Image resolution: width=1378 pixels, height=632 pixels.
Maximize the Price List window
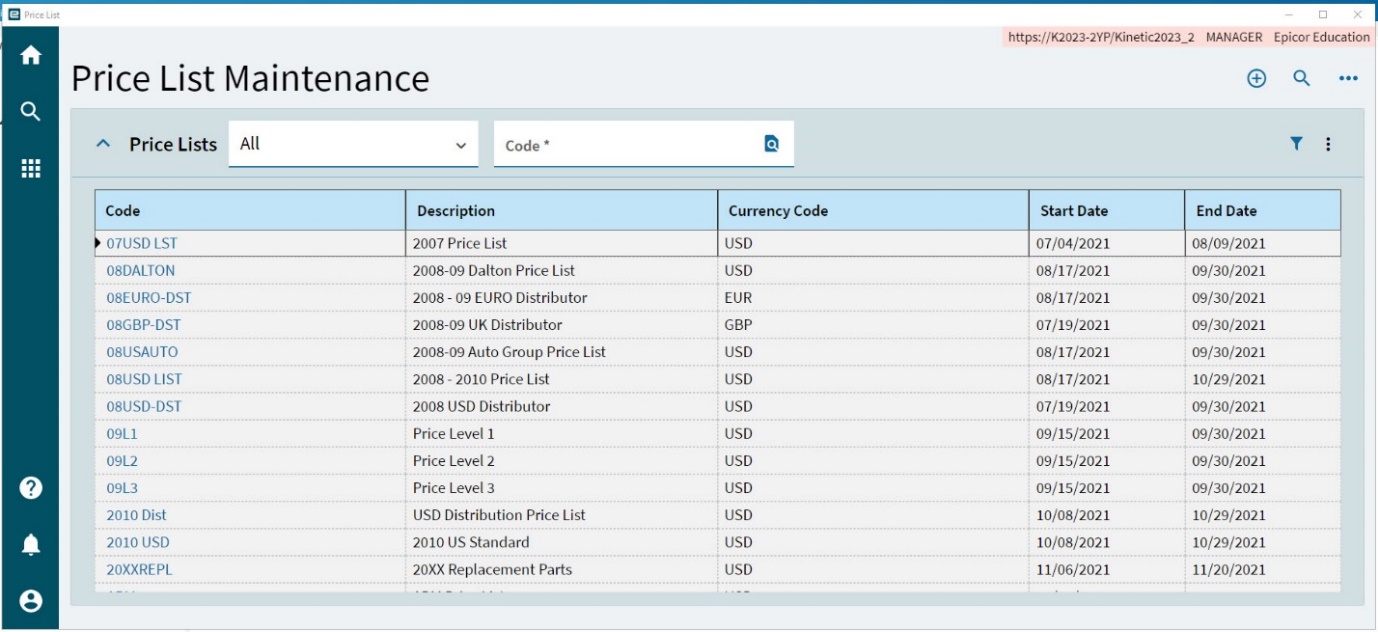click(x=1323, y=14)
